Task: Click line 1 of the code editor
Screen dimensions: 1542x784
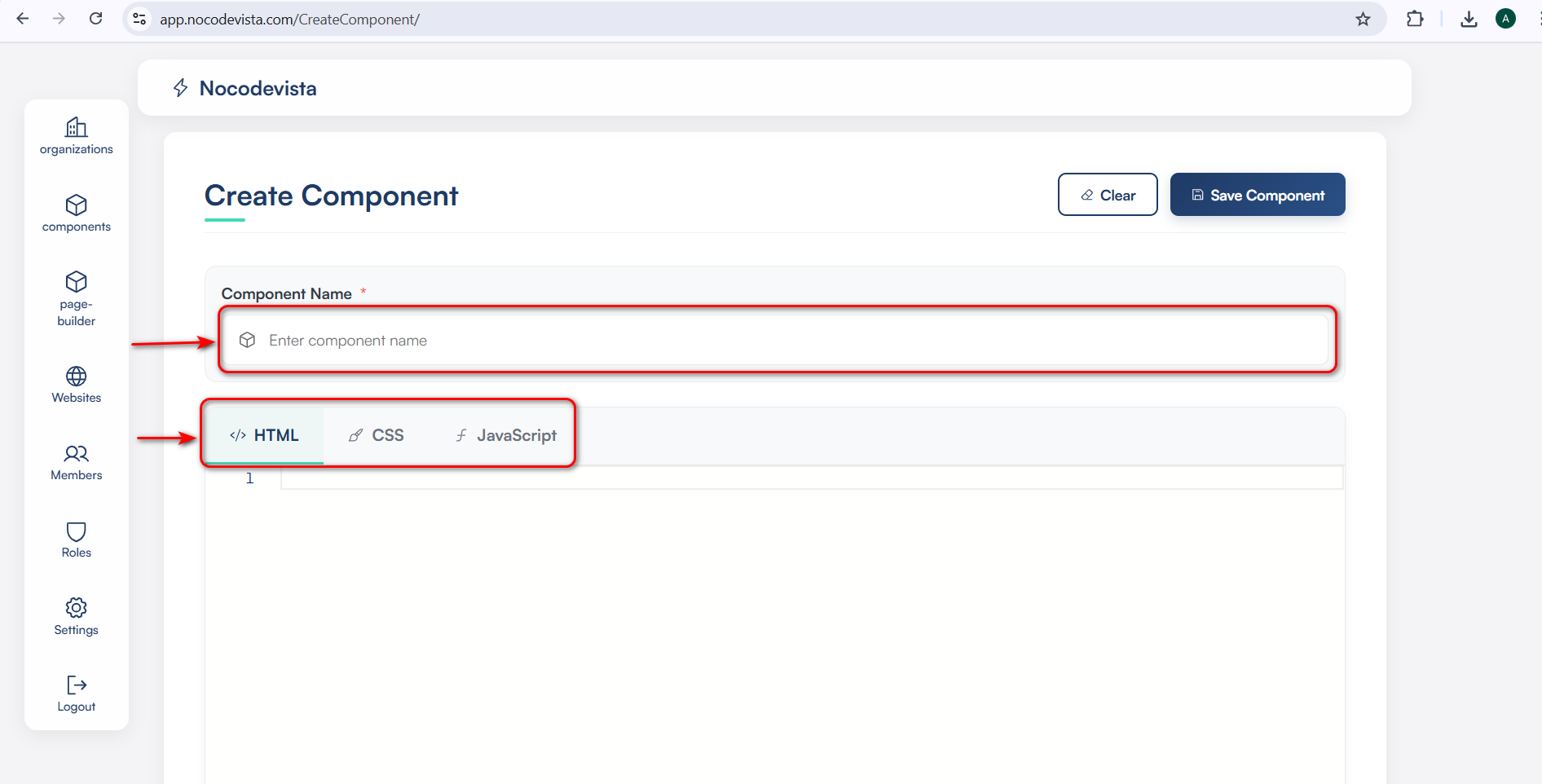Action: [x=811, y=478]
